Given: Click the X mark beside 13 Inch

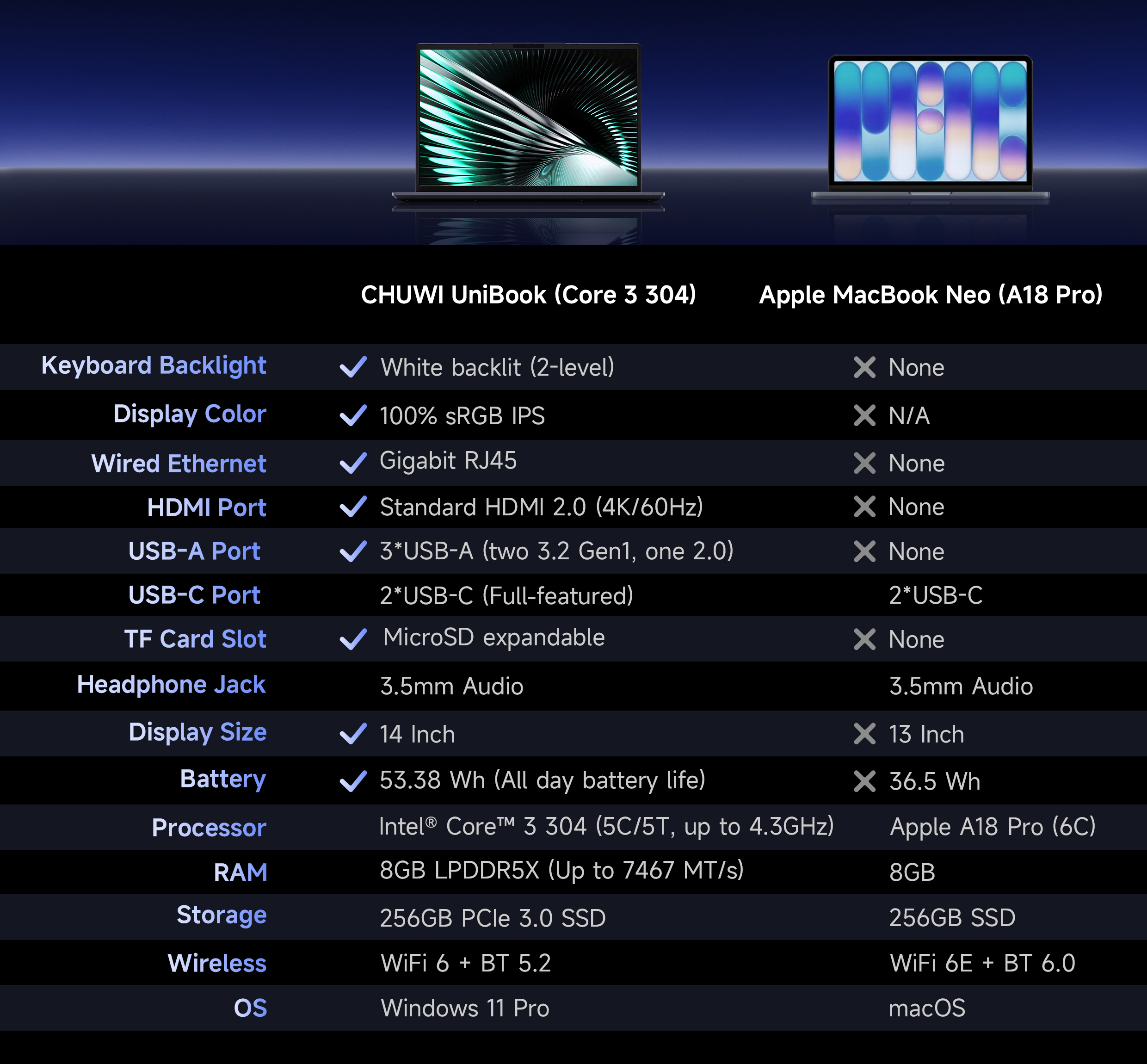Looking at the screenshot, I should tap(864, 734).
